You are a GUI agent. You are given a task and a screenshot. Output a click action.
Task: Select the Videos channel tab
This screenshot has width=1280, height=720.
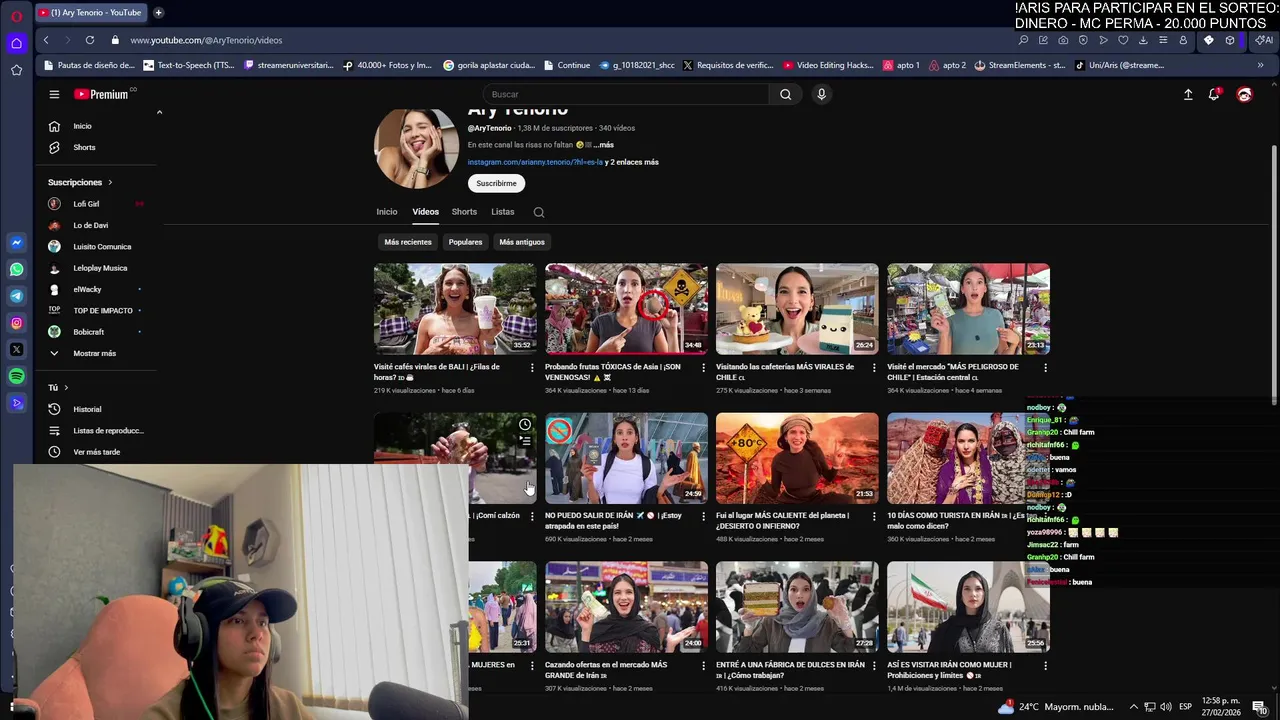click(x=425, y=212)
